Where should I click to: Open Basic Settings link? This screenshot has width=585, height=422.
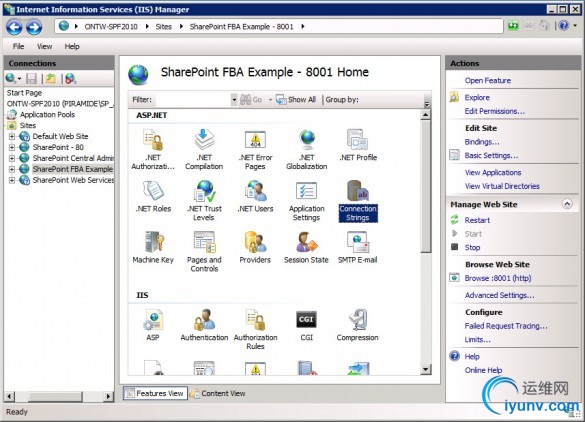click(491, 156)
